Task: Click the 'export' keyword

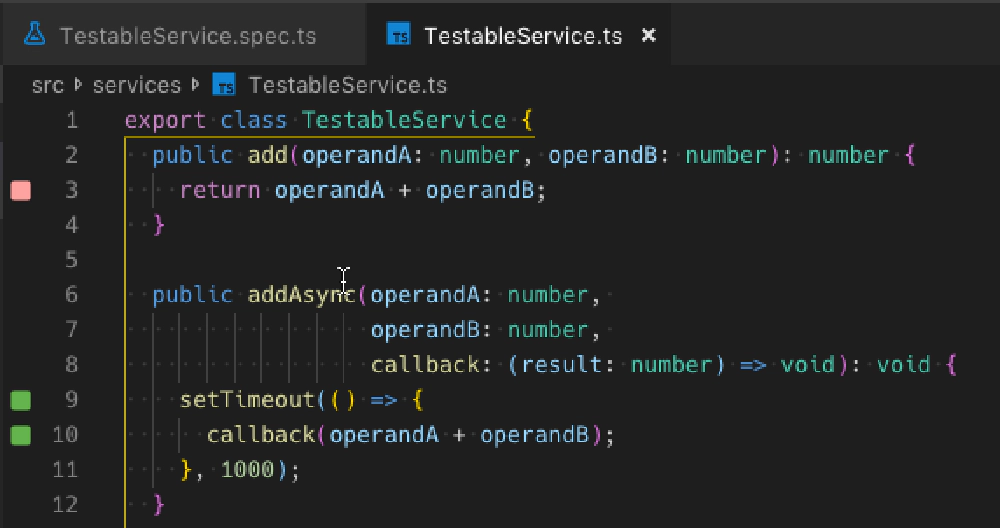Action: 165,121
